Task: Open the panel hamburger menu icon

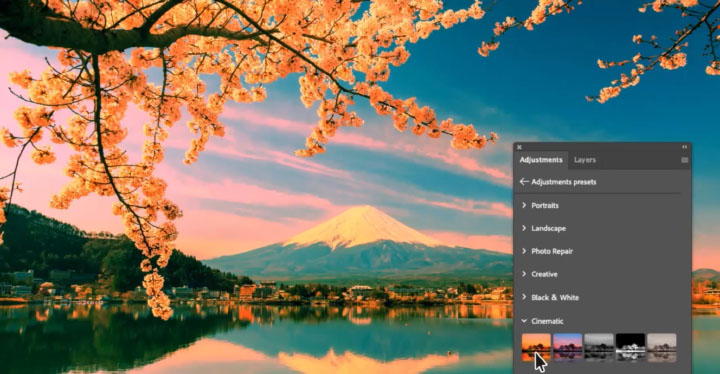Action: pos(684,160)
